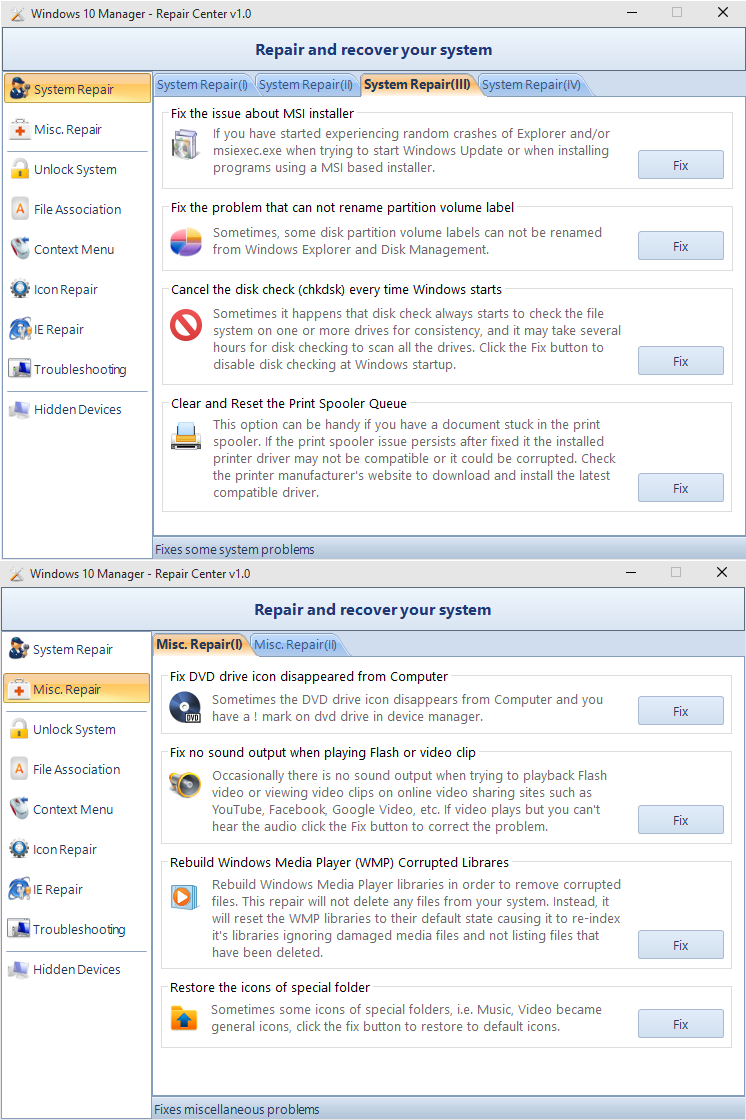The width and height of the screenshot is (746, 1120).
Task: Select the System Repair(III) tab
Action: tap(417, 84)
